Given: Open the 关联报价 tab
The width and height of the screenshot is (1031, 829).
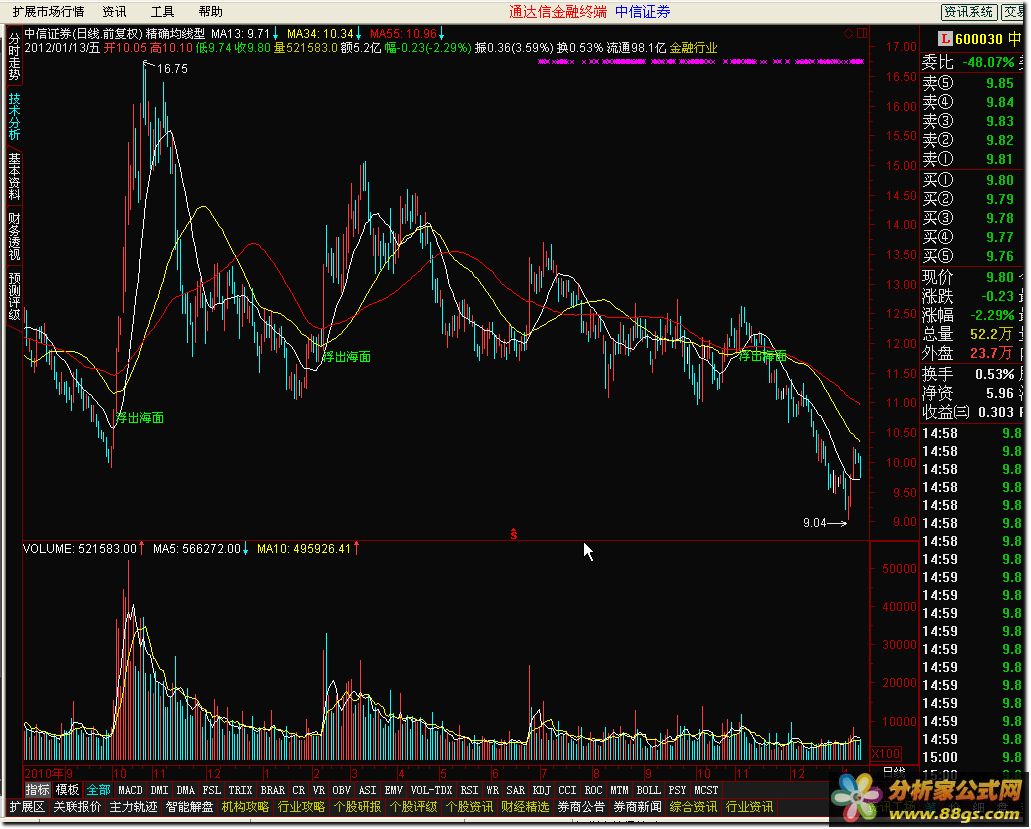Looking at the screenshot, I should pyautogui.click(x=77, y=807).
